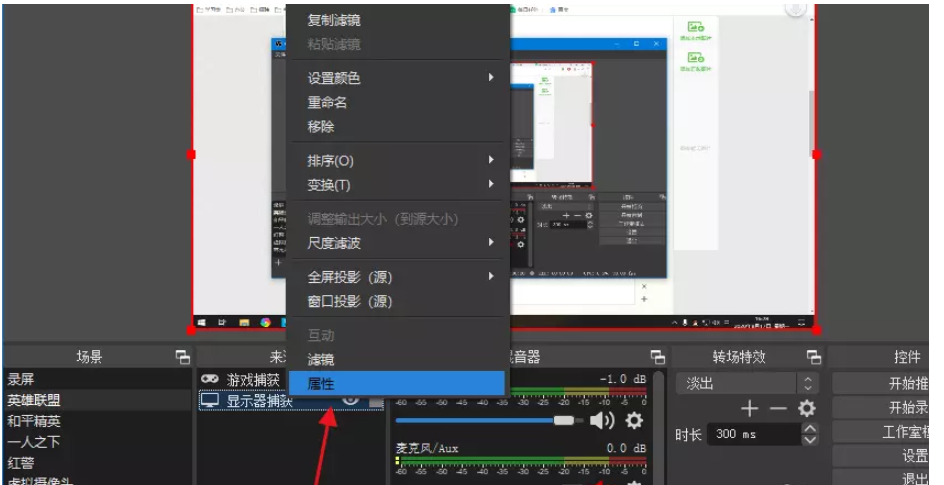
Task: Select the 英雄联盟 scene
Action: 98,400
